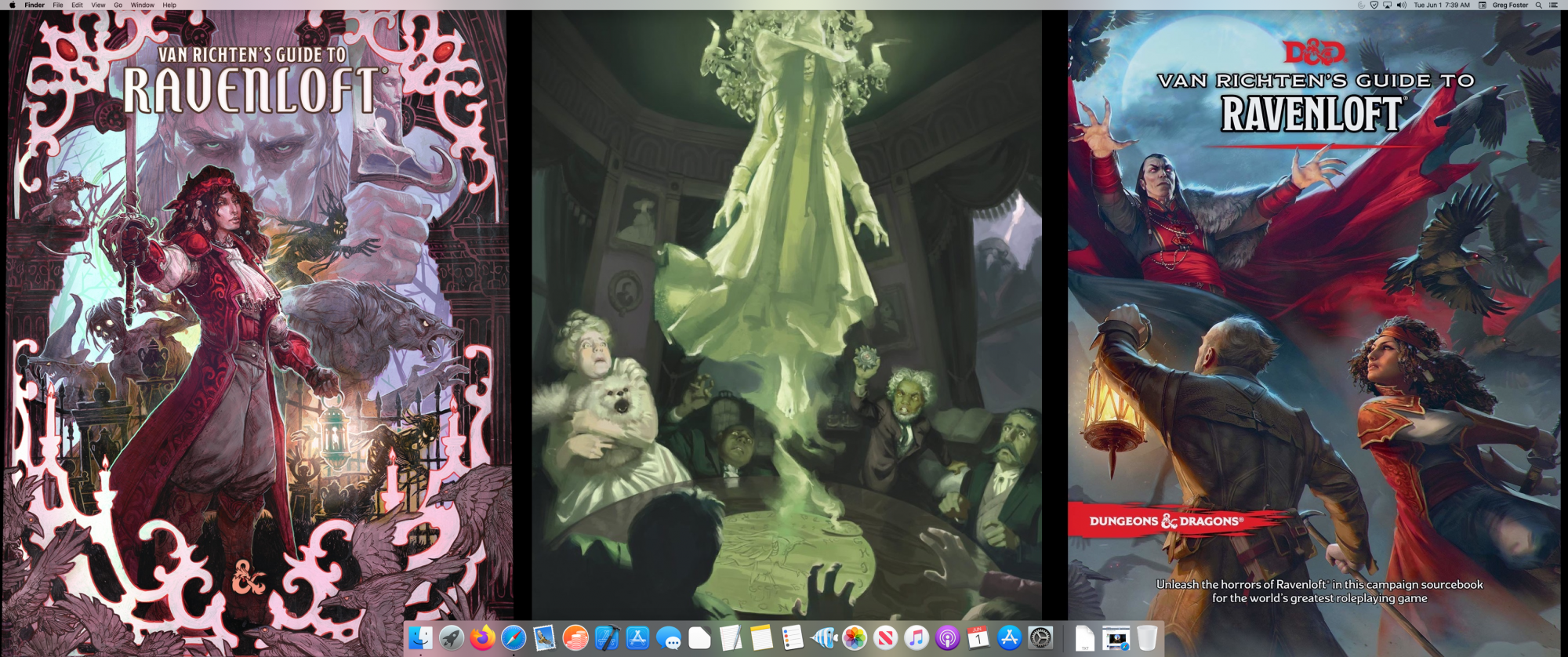Open Messages speech bubble in Dock
This screenshot has height=657, width=1568.
click(669, 638)
